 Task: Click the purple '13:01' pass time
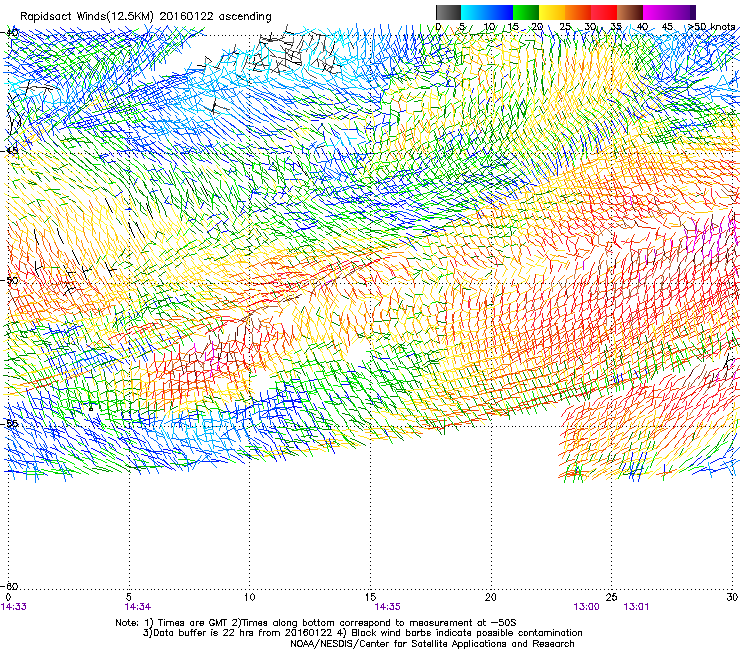[636, 607]
